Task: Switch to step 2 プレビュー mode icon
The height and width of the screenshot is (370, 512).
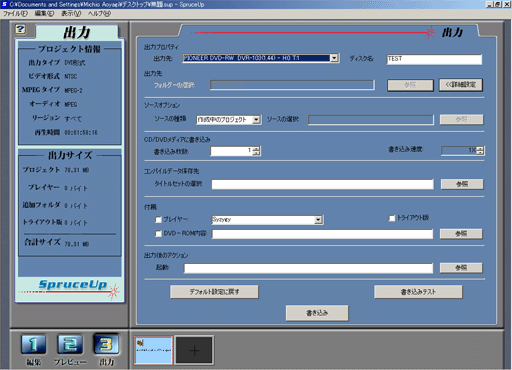Action: [70, 344]
